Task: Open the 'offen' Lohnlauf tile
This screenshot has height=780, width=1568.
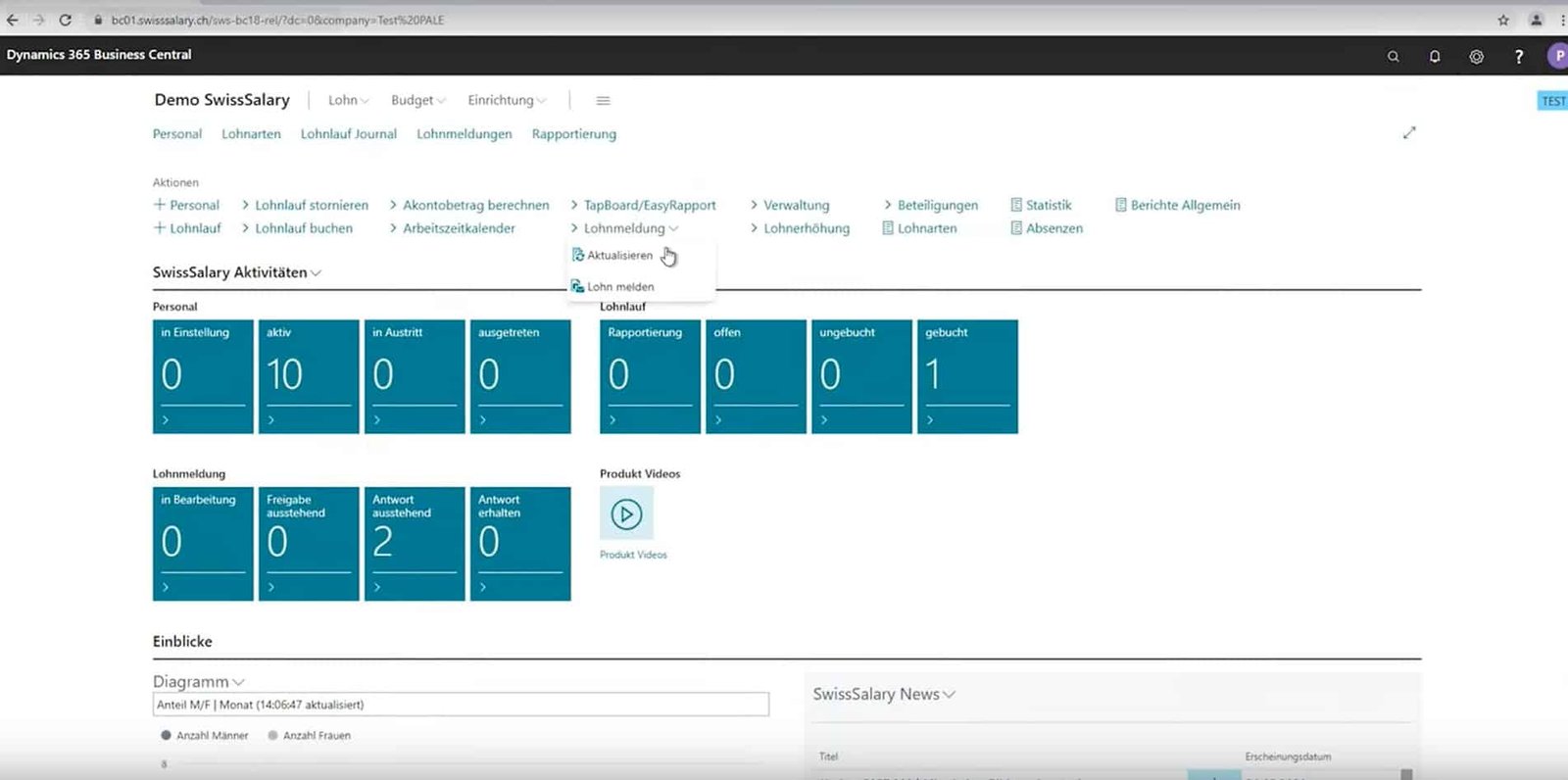Action: coord(756,376)
